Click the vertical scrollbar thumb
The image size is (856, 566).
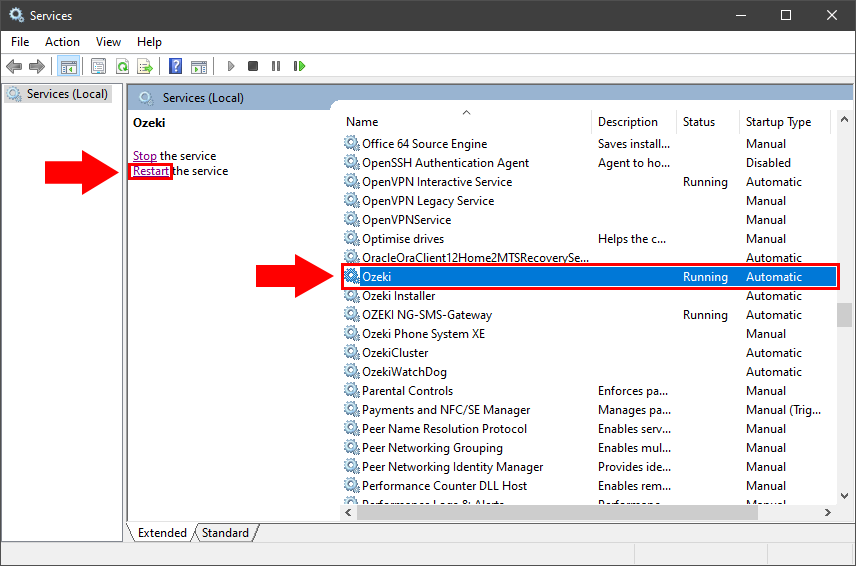point(845,315)
